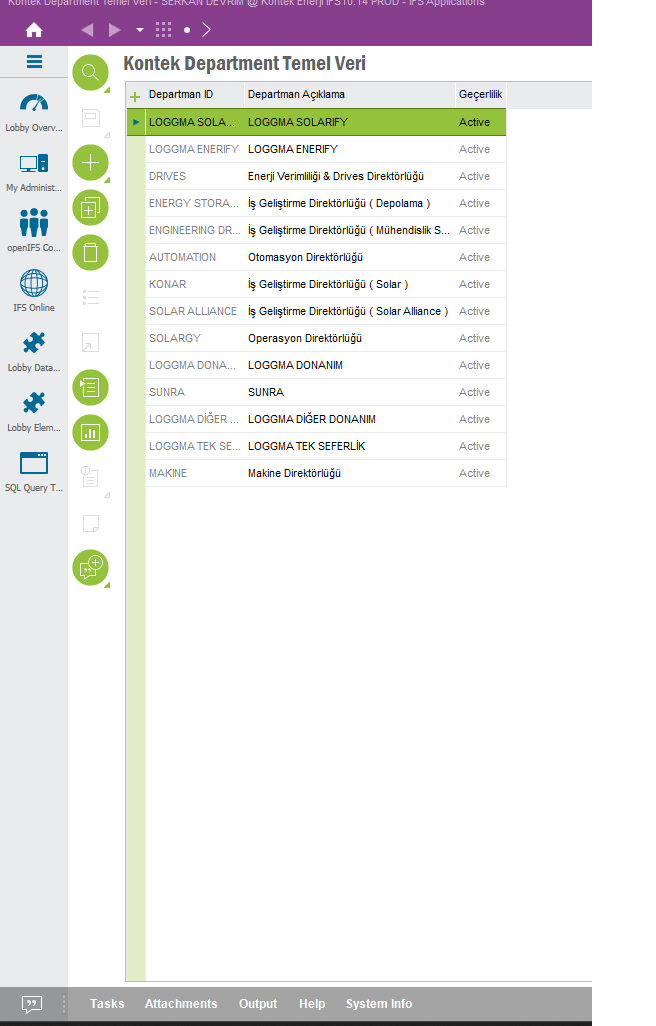Click the greyed info document icon
656x1026 pixels.
pos(90,476)
